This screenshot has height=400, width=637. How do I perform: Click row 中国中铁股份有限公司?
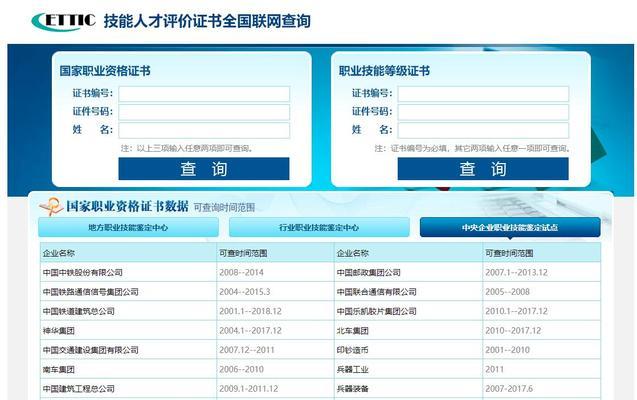coord(83,272)
